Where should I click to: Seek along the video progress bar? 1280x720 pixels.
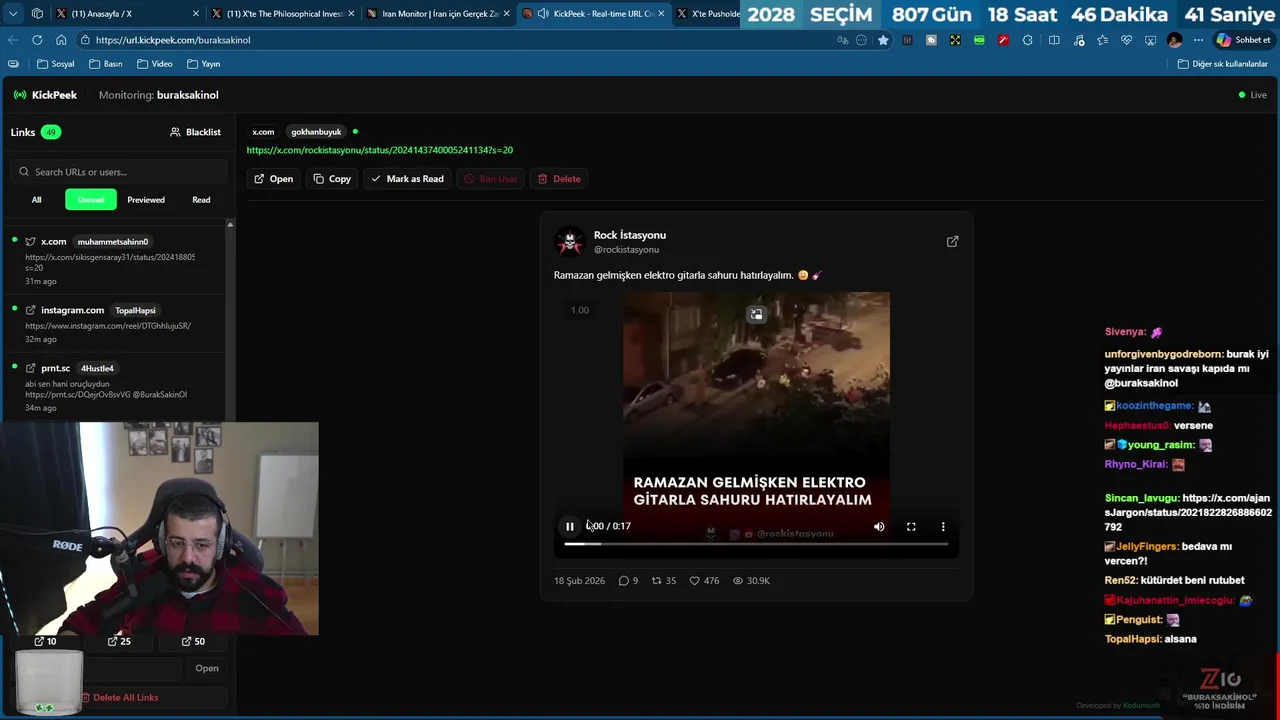756,544
